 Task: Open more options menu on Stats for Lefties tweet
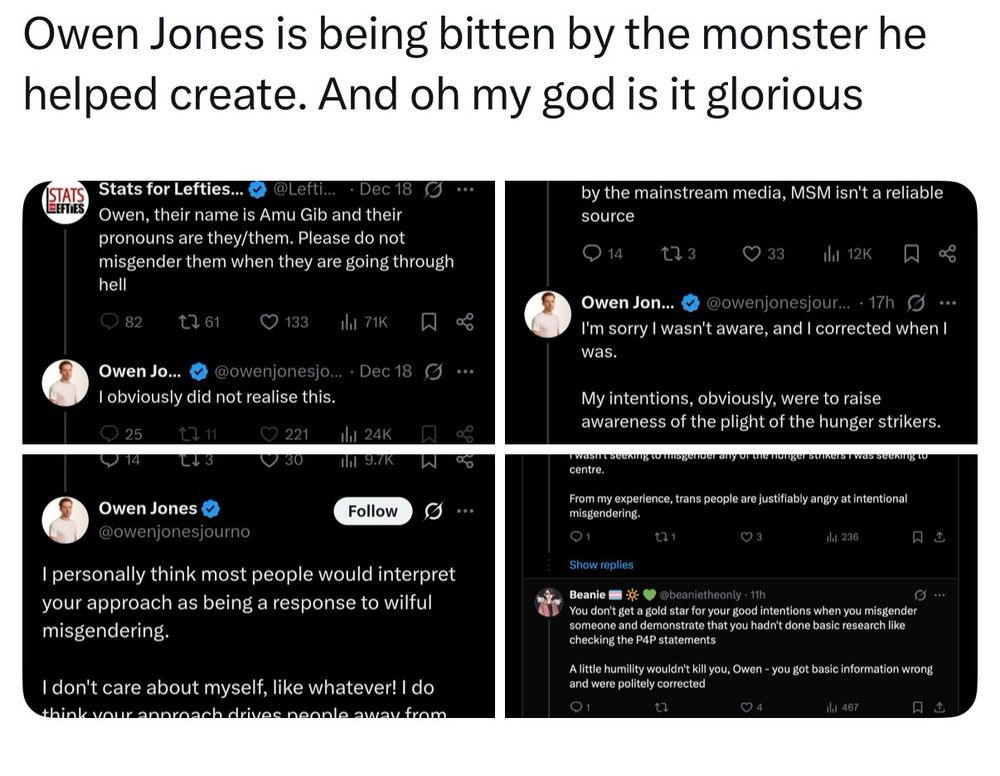point(463,190)
